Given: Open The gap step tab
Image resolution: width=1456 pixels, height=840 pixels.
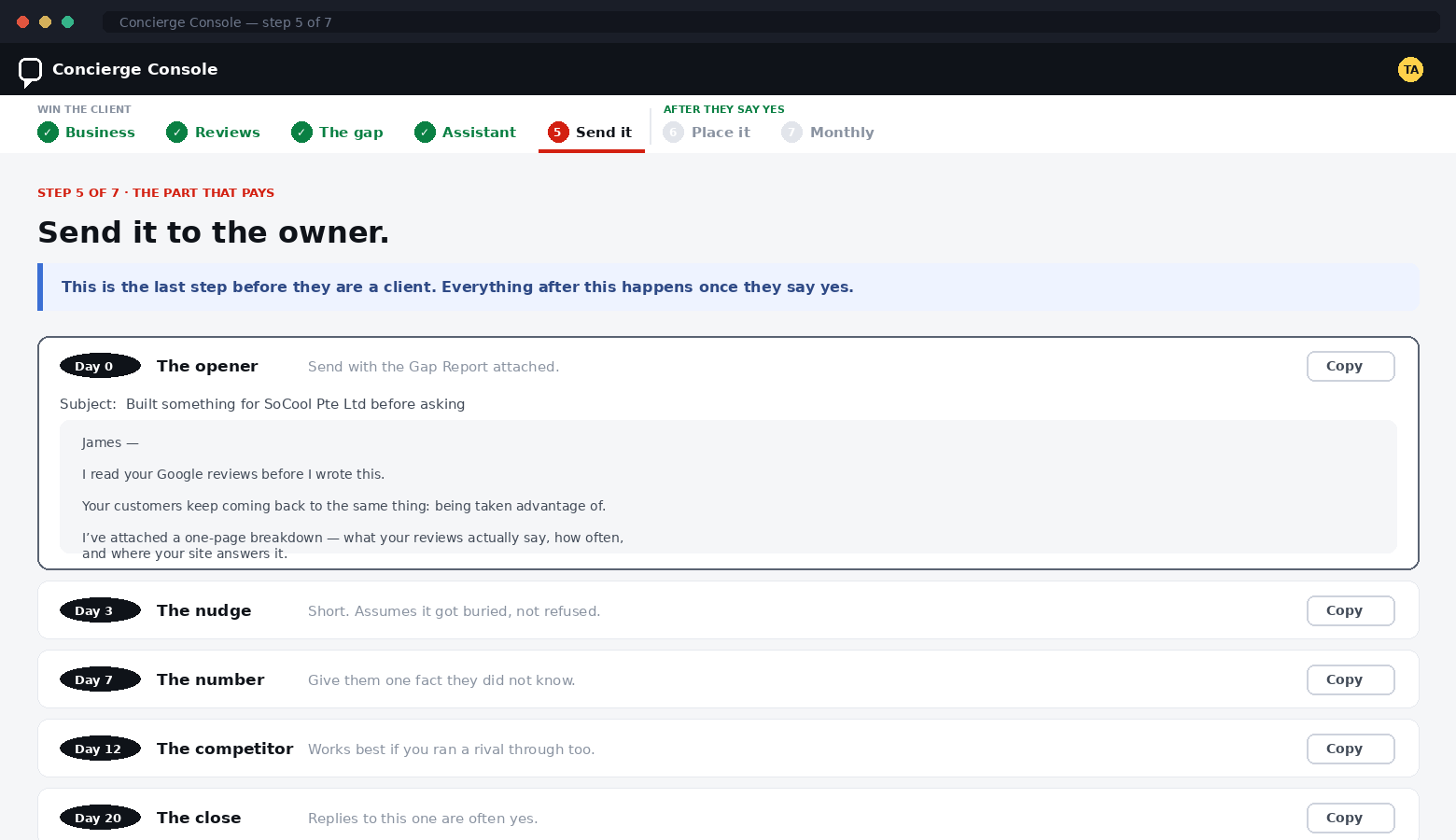Looking at the screenshot, I should [x=338, y=133].
